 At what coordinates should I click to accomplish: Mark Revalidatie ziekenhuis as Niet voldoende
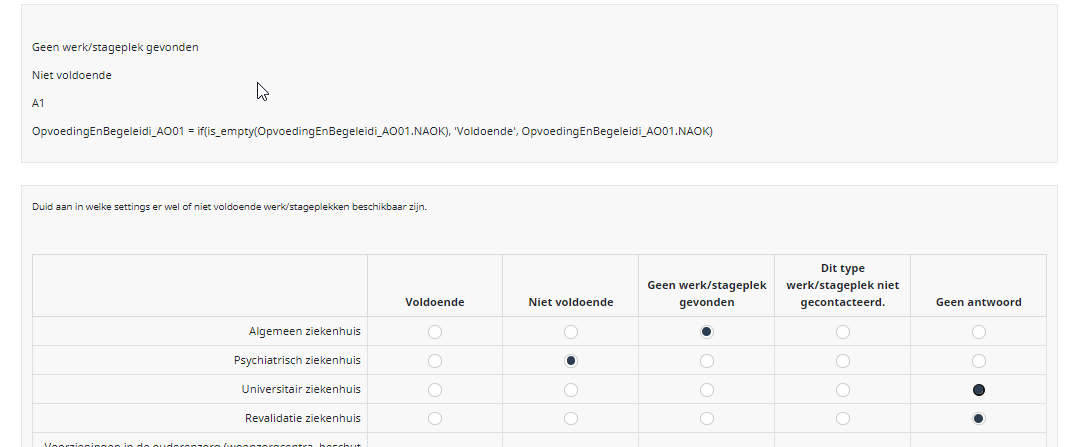tap(570, 418)
